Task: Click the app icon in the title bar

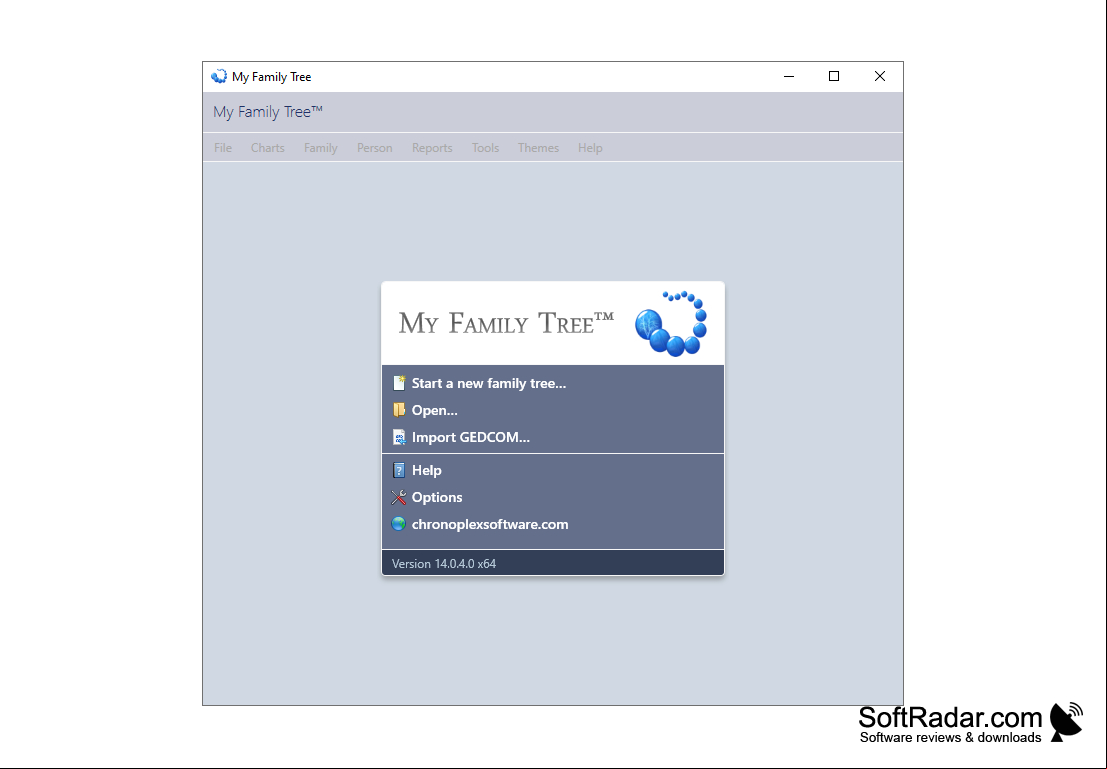Action: 219,76
